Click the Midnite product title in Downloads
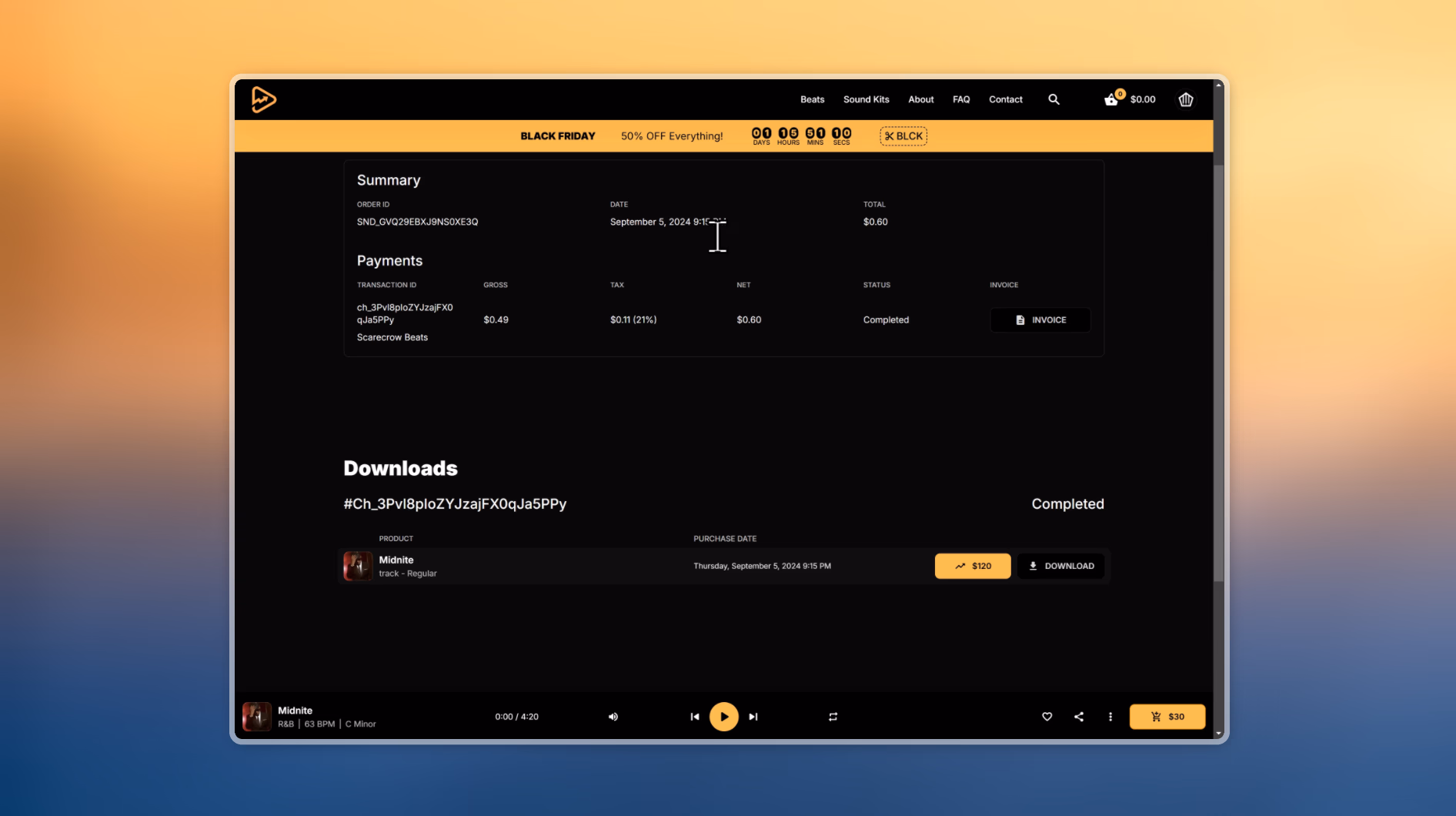 point(396,560)
